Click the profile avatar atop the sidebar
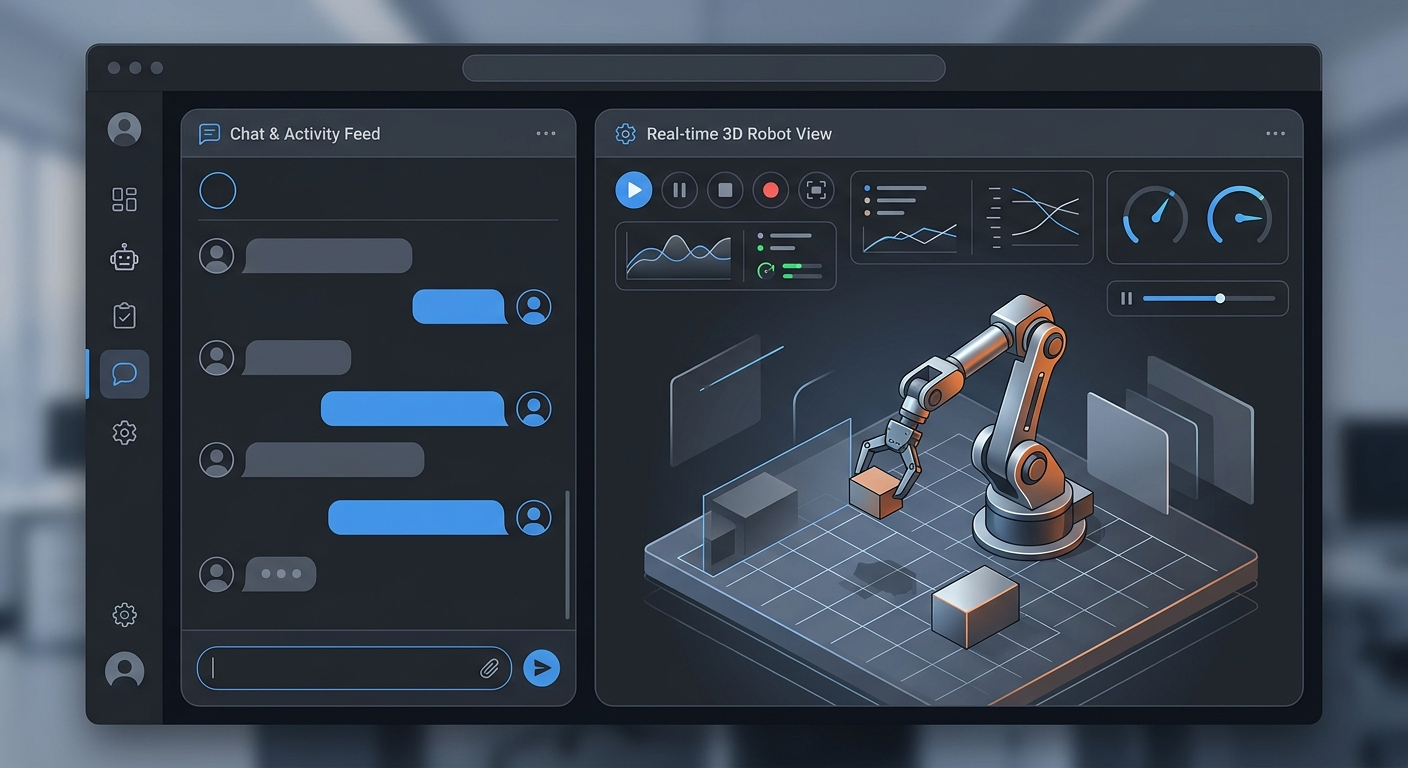 (x=124, y=129)
